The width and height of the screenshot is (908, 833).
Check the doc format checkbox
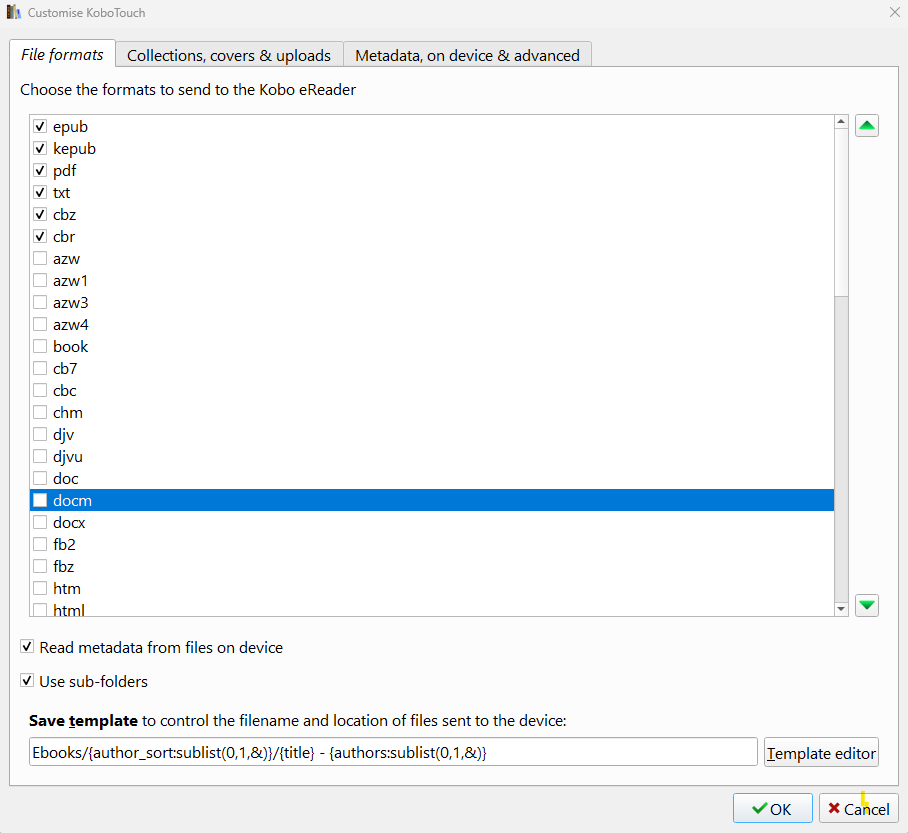40,478
